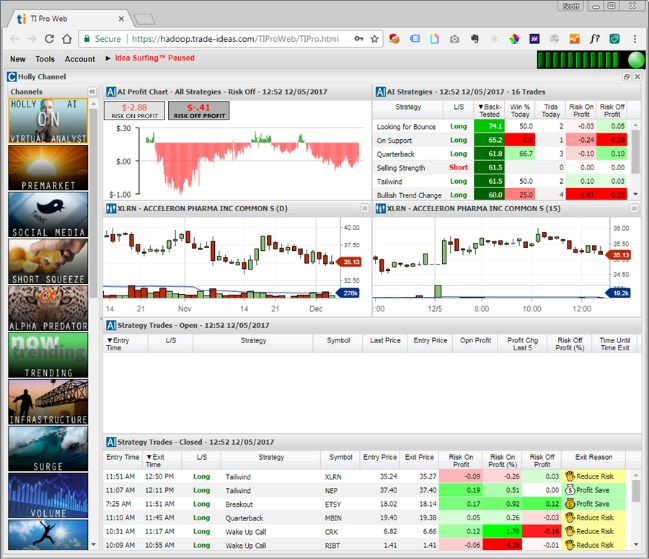Open a new browser tab
This screenshot has width=649, height=559.
pos(144,19)
